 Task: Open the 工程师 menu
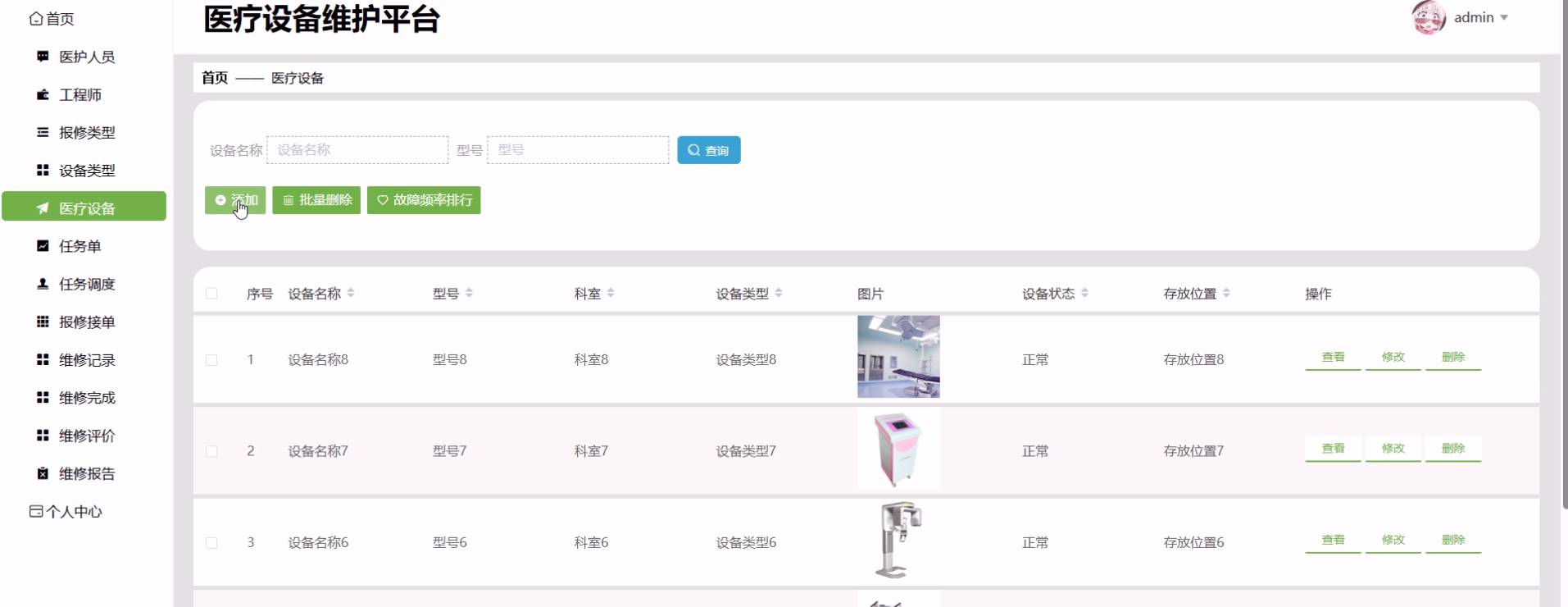(x=84, y=94)
